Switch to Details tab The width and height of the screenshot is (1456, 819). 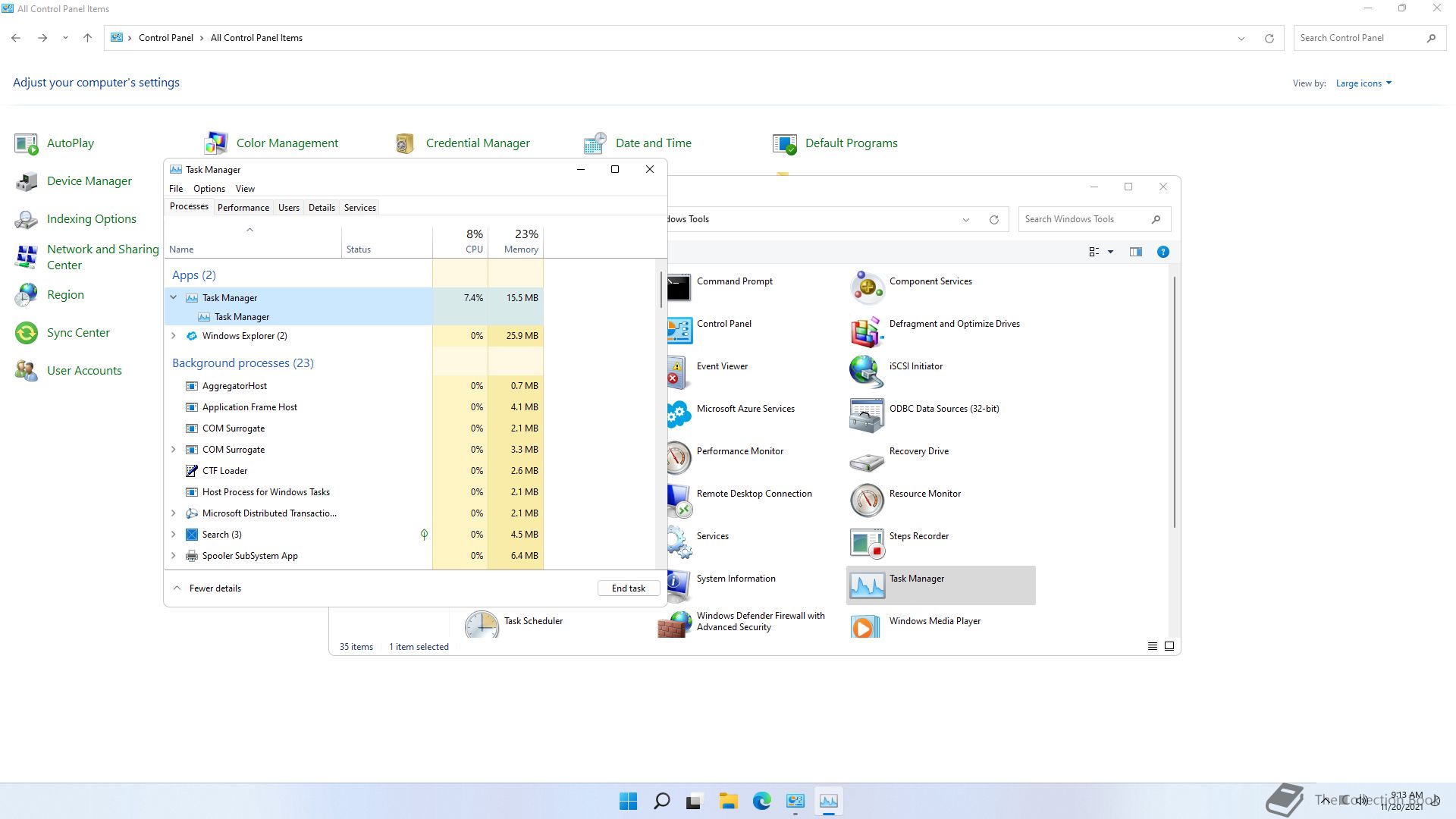(x=322, y=207)
